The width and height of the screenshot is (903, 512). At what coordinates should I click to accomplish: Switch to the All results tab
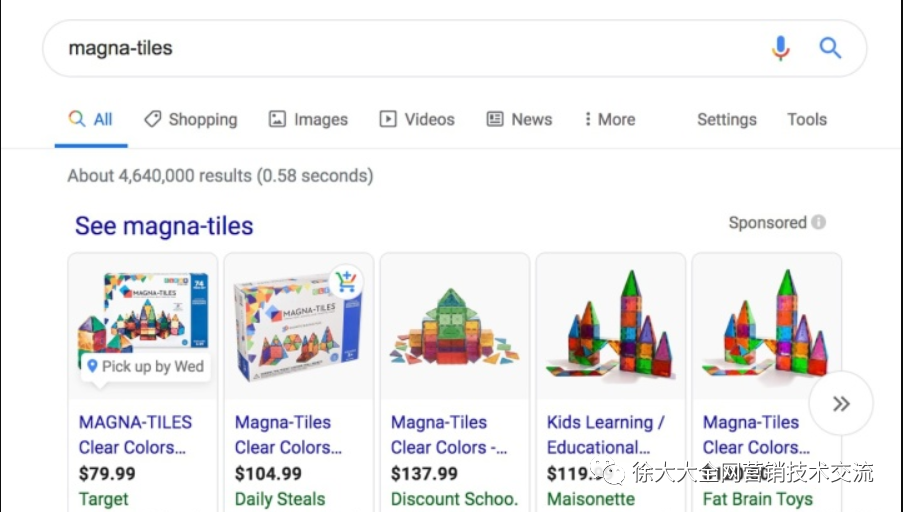pyautogui.click(x=91, y=119)
